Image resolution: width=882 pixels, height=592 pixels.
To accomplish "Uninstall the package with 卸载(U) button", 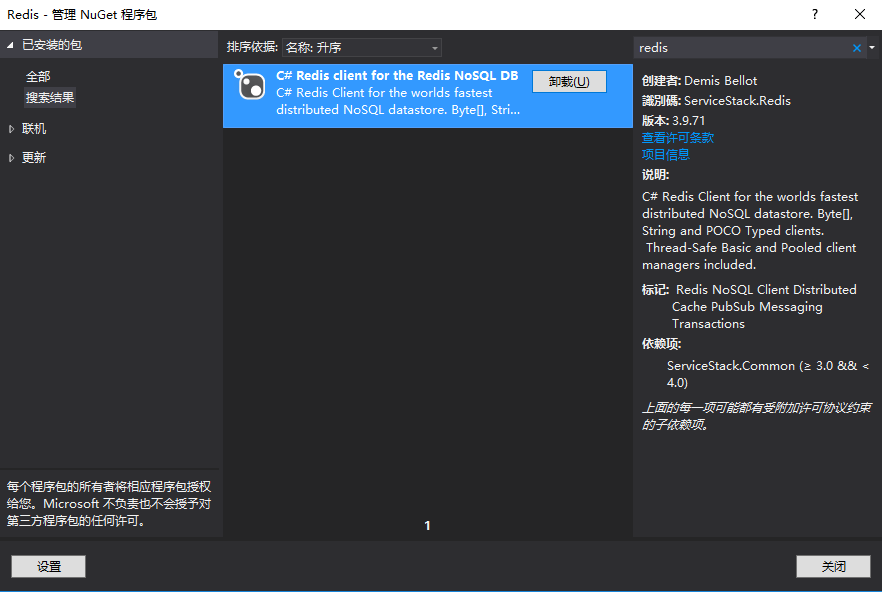I will [x=569, y=82].
